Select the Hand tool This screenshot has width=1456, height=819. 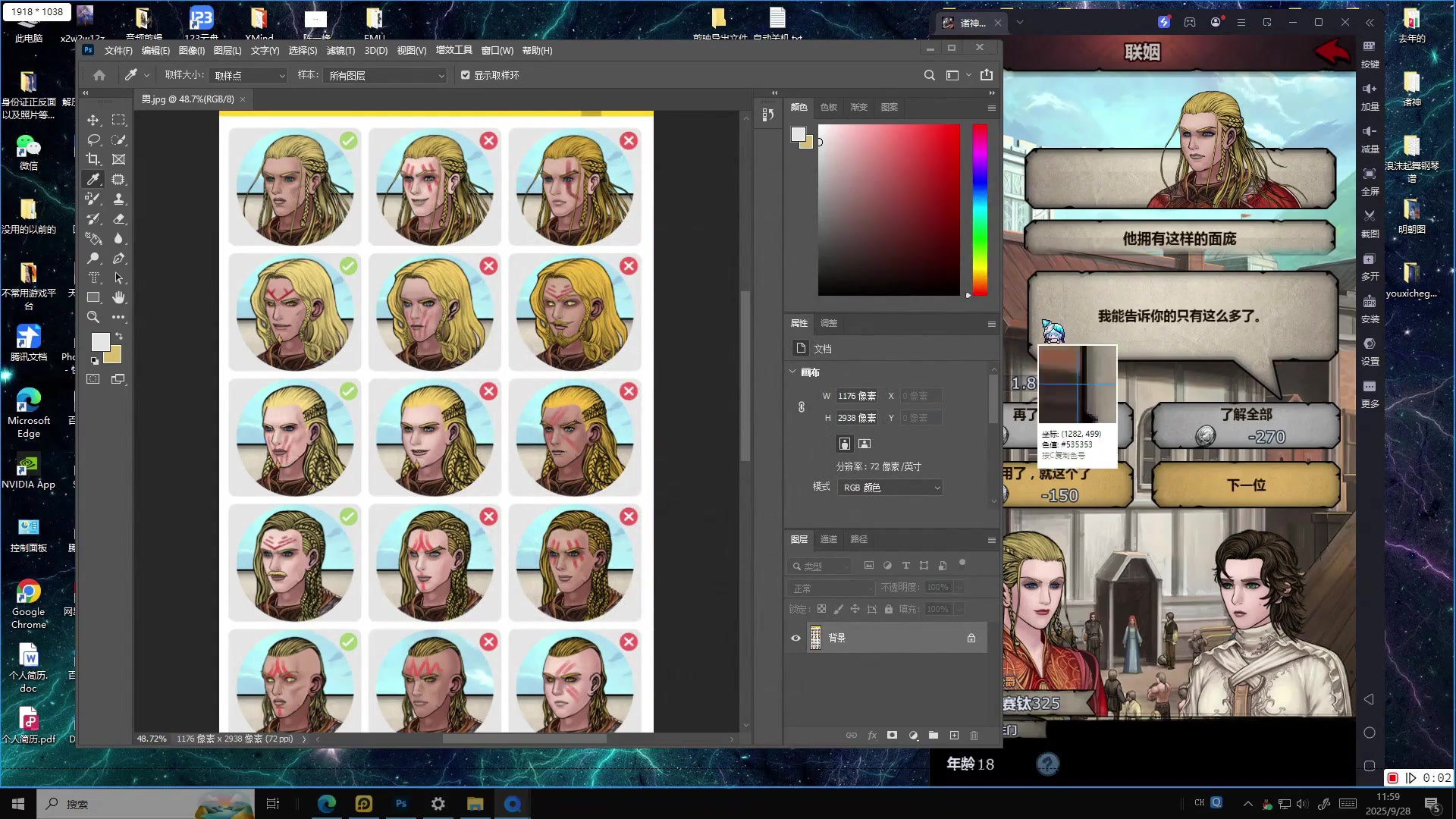click(x=119, y=297)
